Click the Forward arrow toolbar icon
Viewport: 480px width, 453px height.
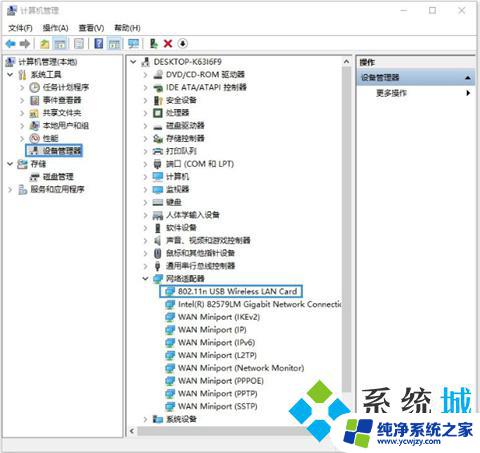(25, 44)
